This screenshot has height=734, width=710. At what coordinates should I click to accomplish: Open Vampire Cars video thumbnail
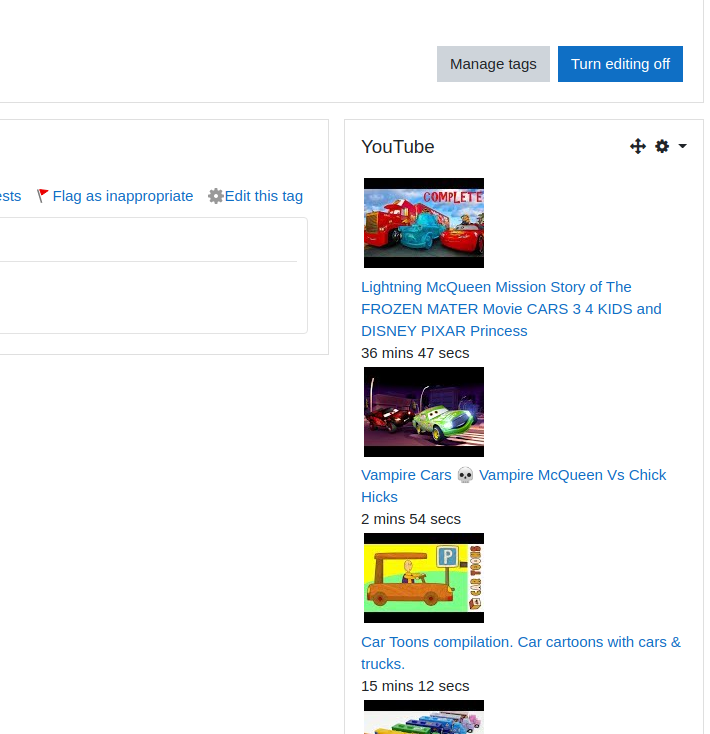pos(424,412)
